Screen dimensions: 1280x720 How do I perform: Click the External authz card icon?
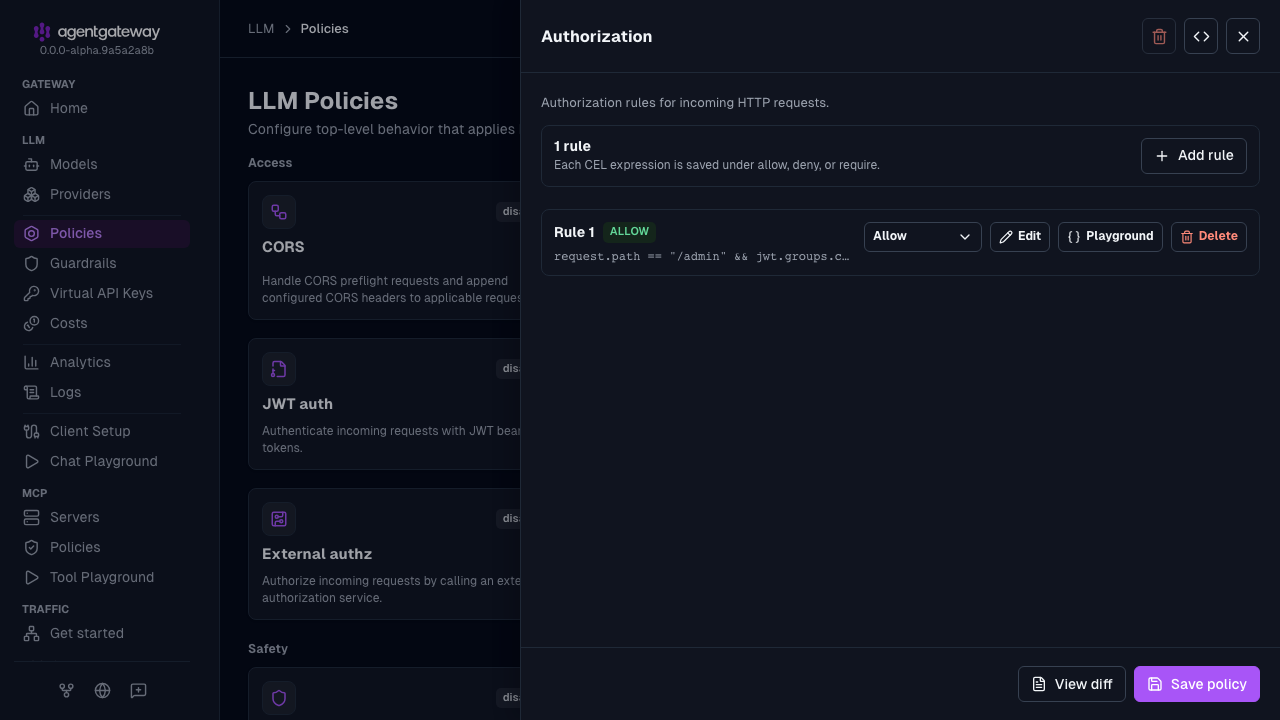coord(279,519)
